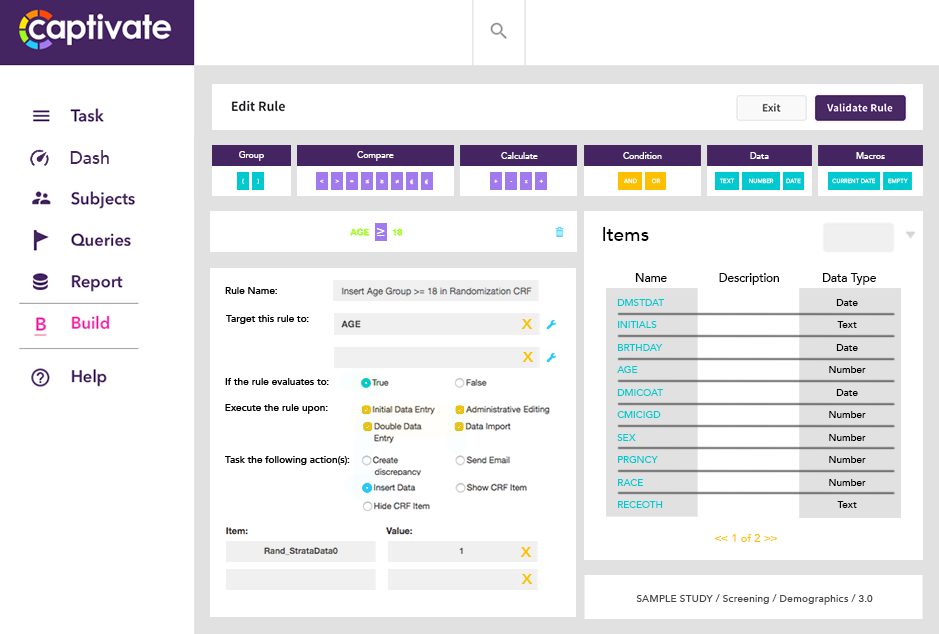Select the Send Email action
The image size is (939, 634).
tap(460, 460)
